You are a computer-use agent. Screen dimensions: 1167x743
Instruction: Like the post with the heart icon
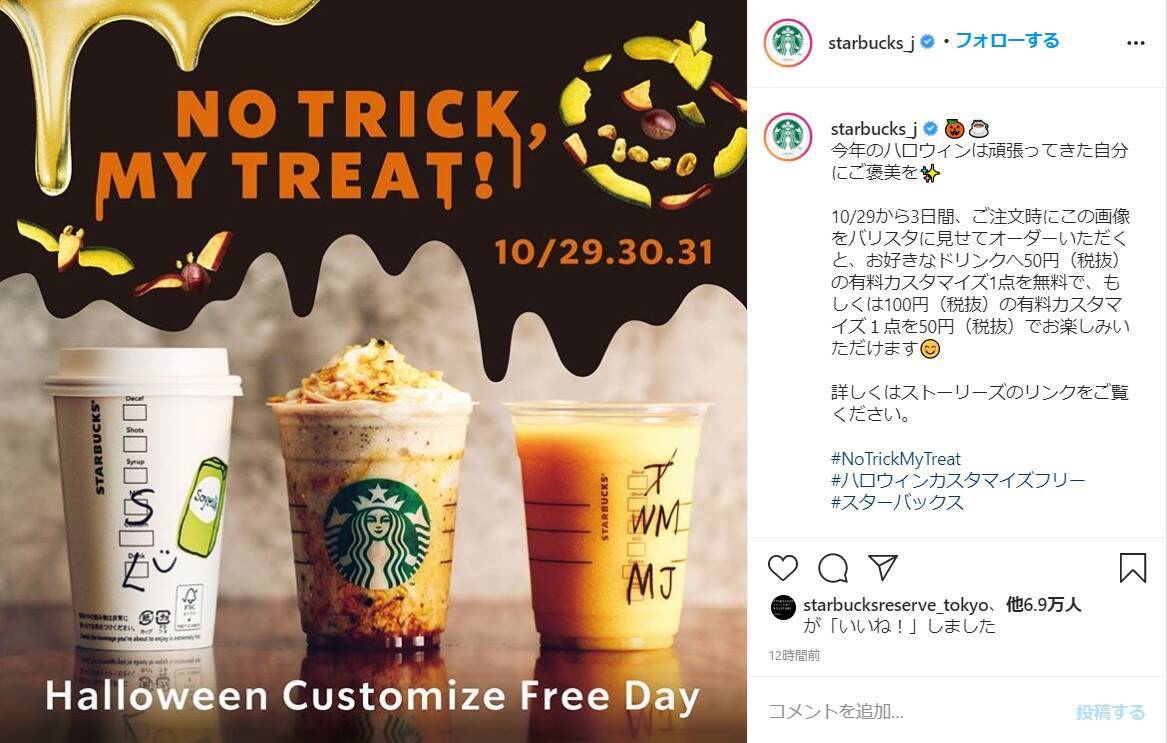pyautogui.click(x=783, y=568)
